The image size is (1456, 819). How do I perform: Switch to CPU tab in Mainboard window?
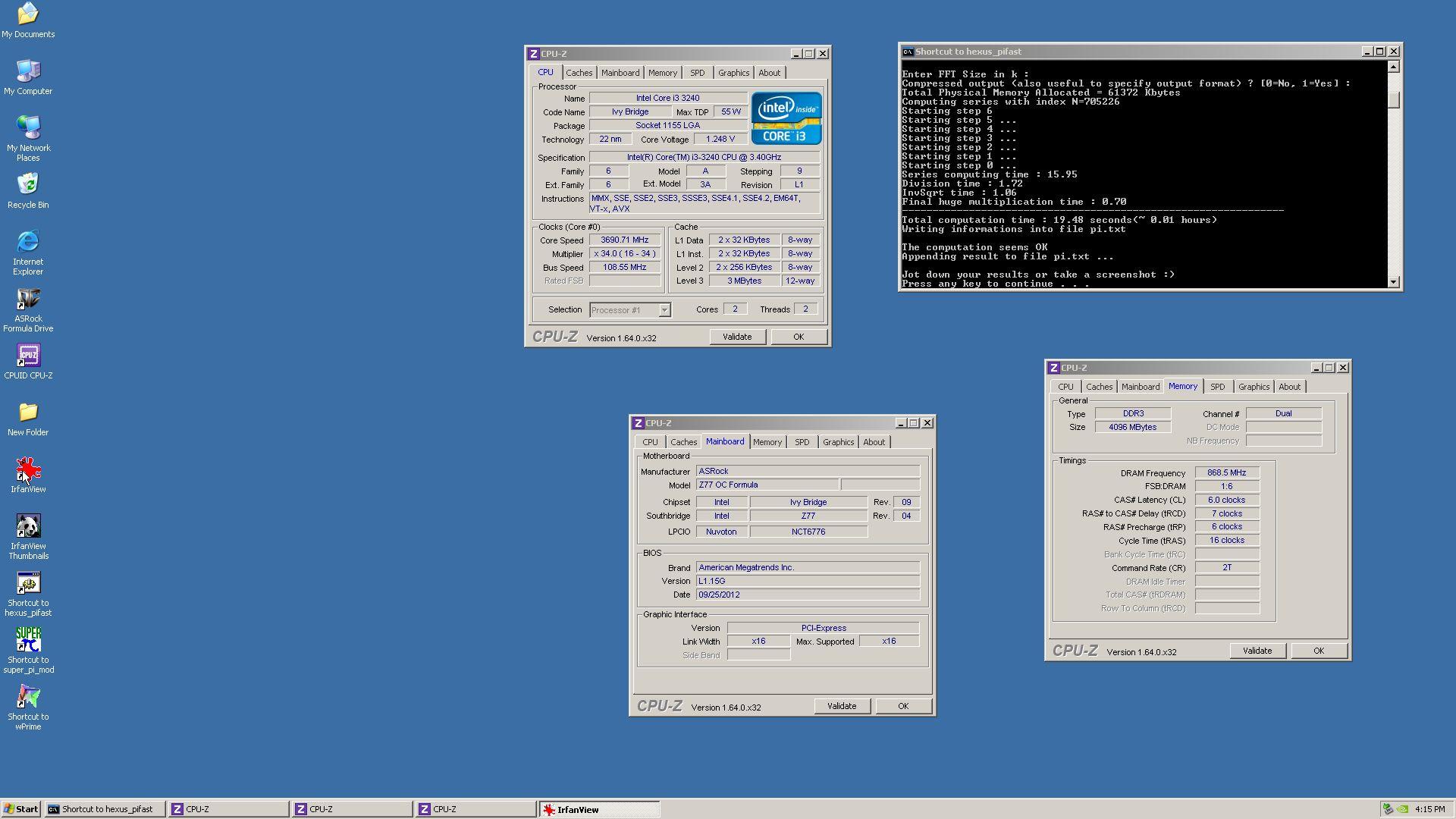tap(650, 442)
